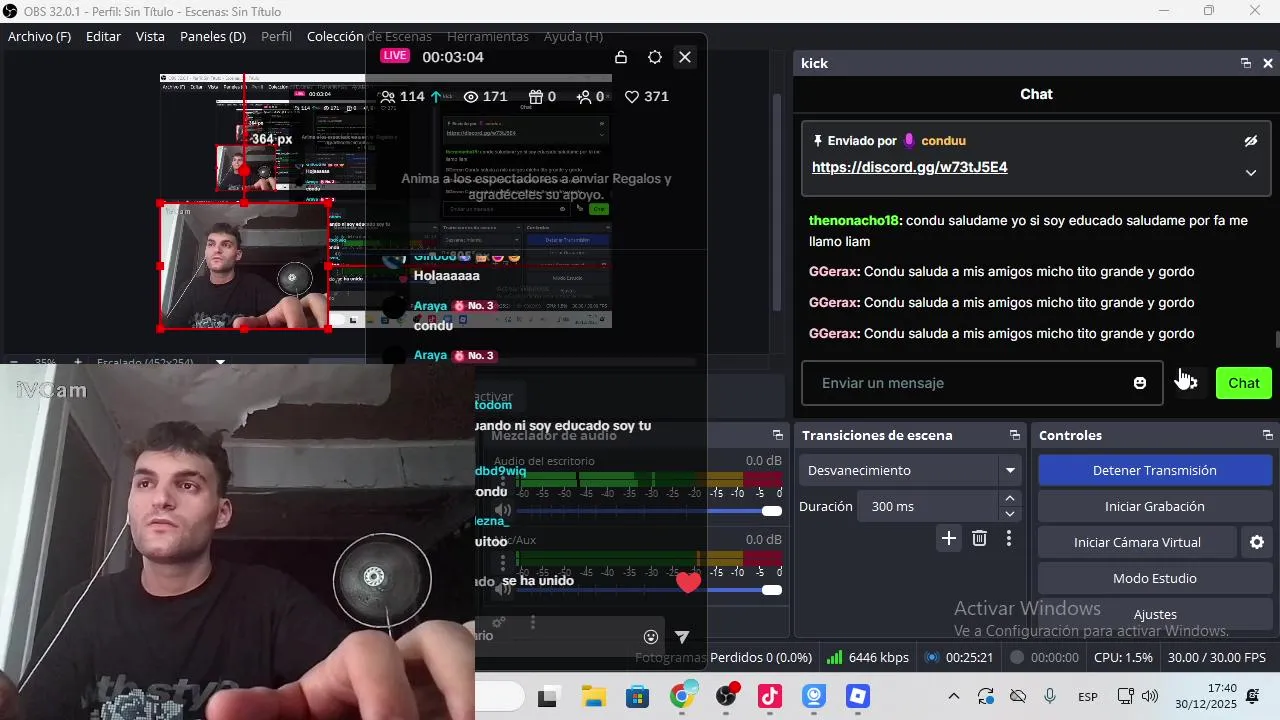1280x720 pixels.
Task: Close the TikTok live overlay
Action: [x=685, y=57]
